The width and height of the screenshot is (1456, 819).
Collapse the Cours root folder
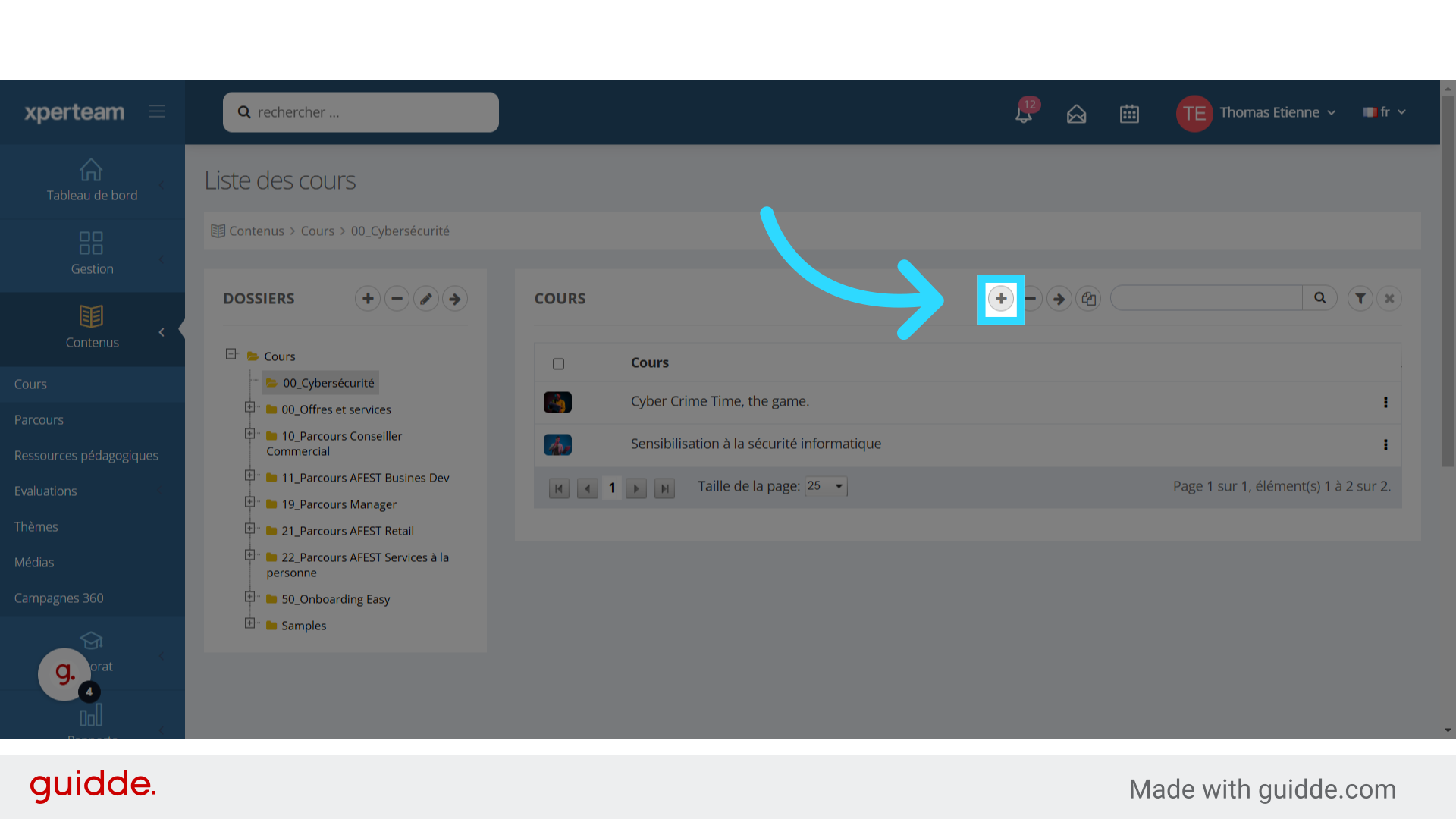[231, 354]
